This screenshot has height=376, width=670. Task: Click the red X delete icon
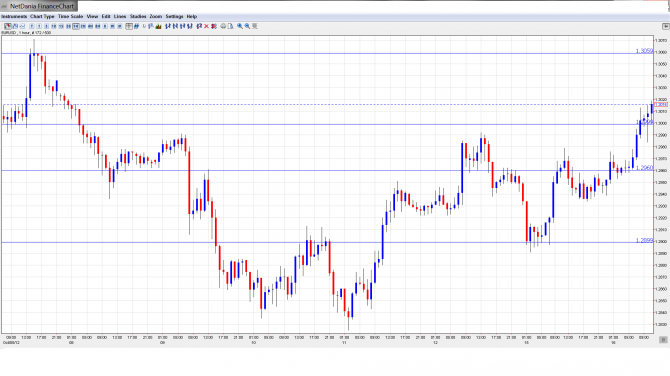[x=206, y=26]
